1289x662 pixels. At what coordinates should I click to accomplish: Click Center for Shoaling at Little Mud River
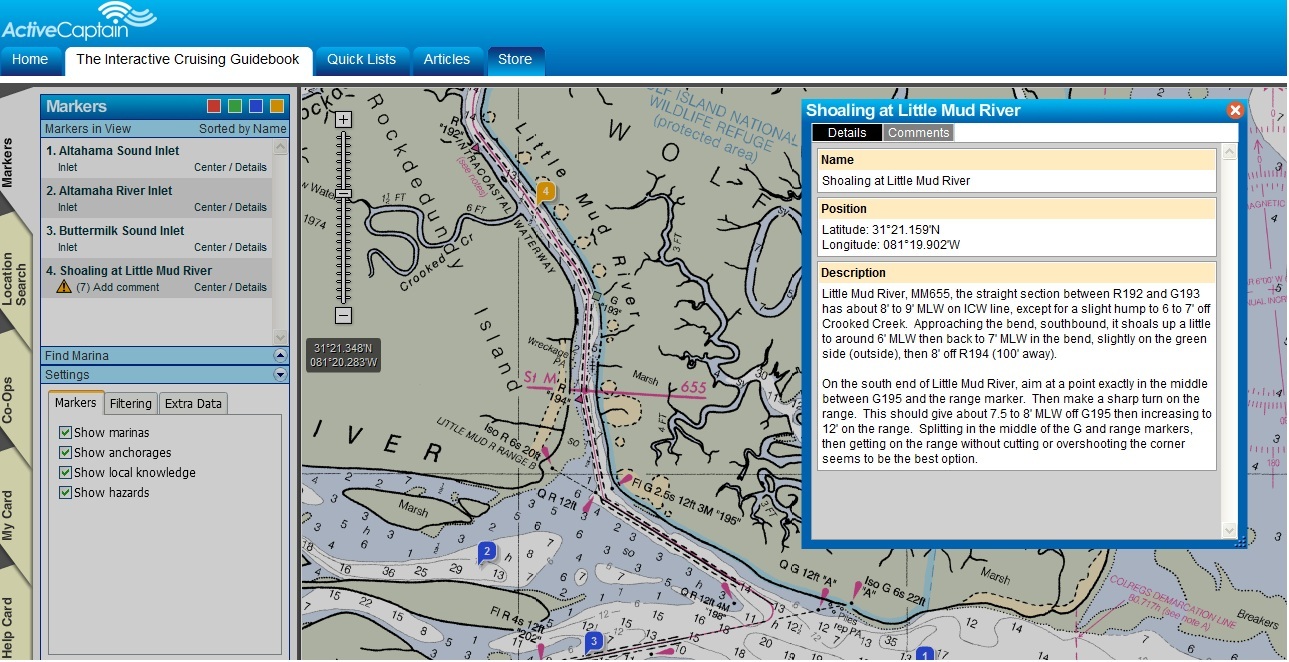210,288
